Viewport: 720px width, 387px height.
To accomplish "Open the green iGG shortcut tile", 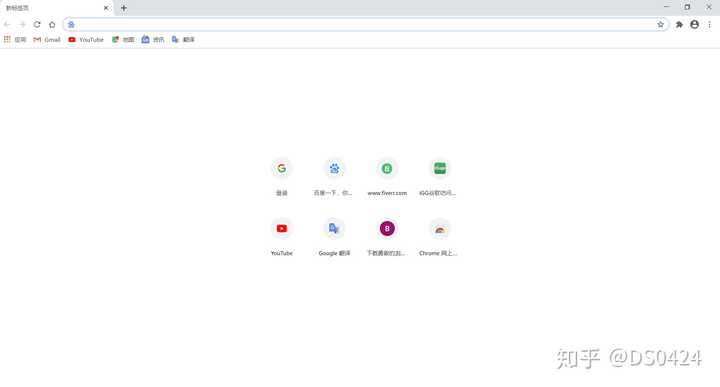I will [439, 177].
